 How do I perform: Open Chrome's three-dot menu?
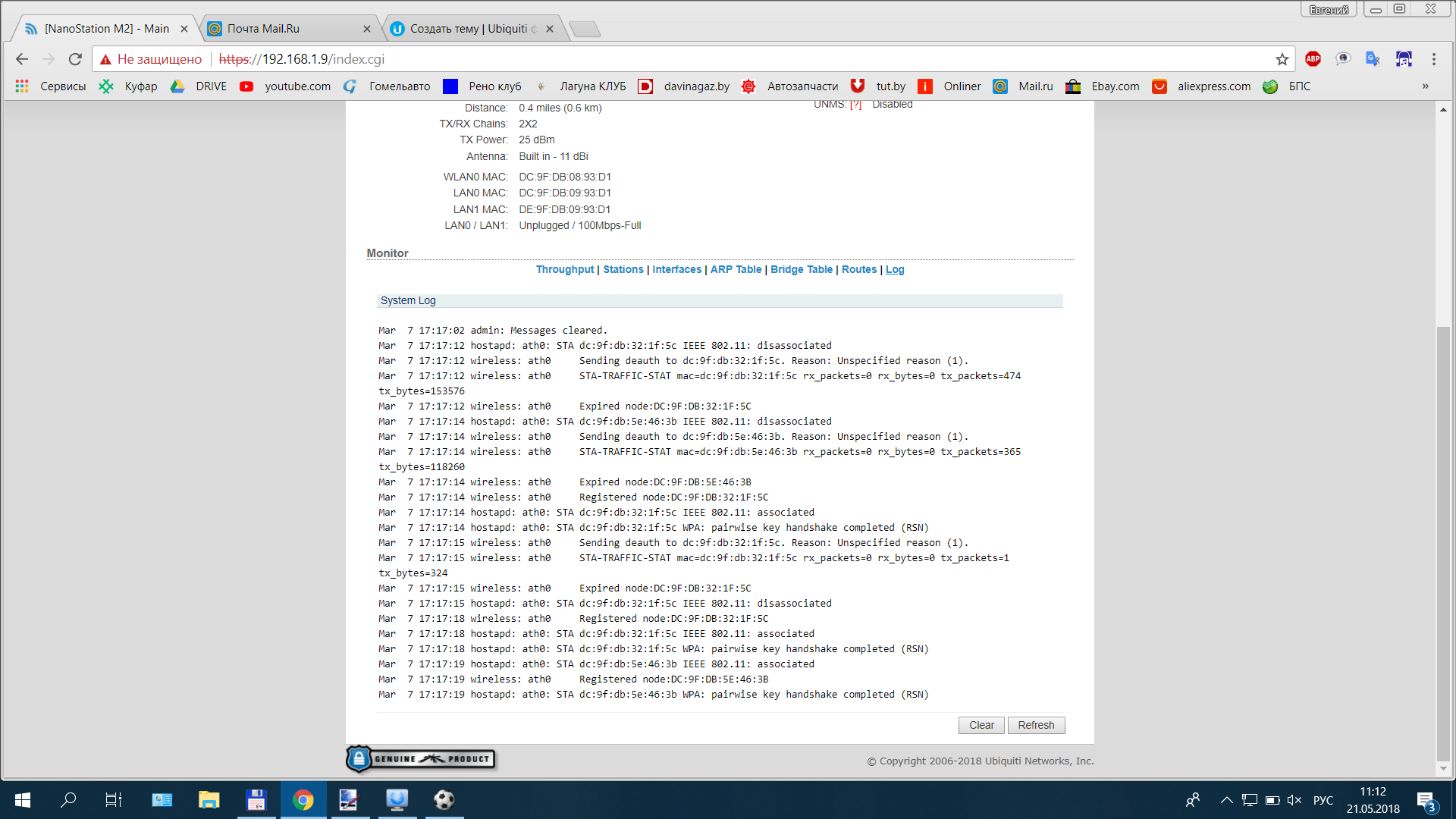(x=1433, y=59)
